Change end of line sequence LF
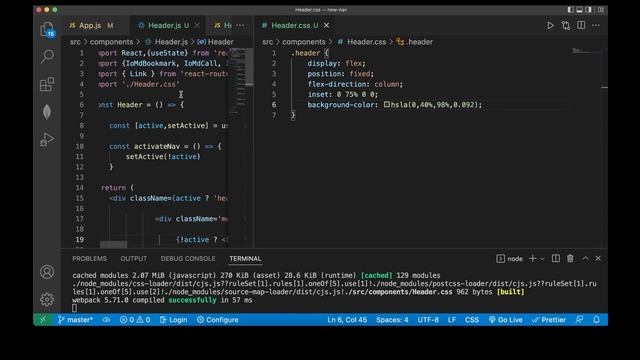 pos(451,320)
